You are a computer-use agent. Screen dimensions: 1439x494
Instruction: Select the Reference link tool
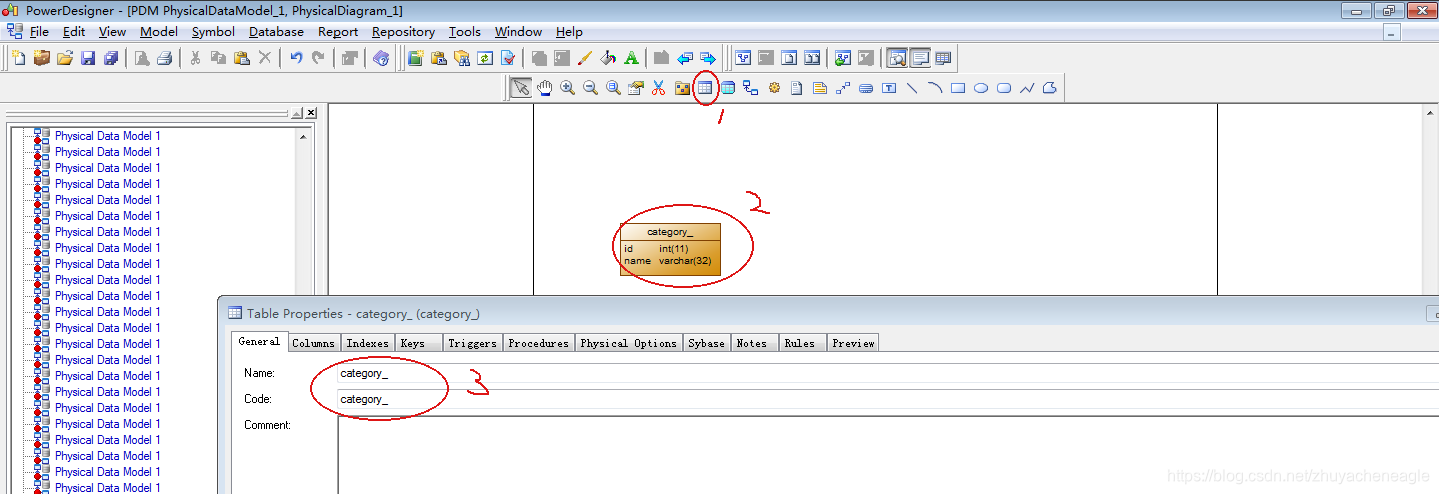[x=751, y=88]
